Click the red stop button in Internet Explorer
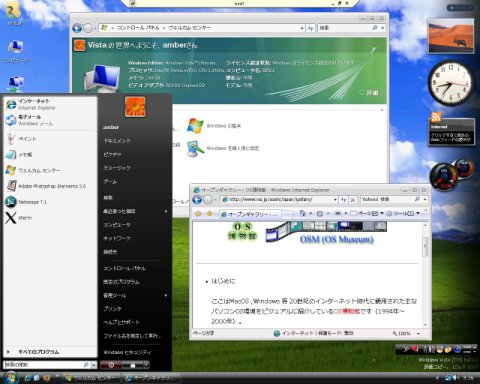The height and width of the screenshot is (384, 480). click(x=353, y=199)
